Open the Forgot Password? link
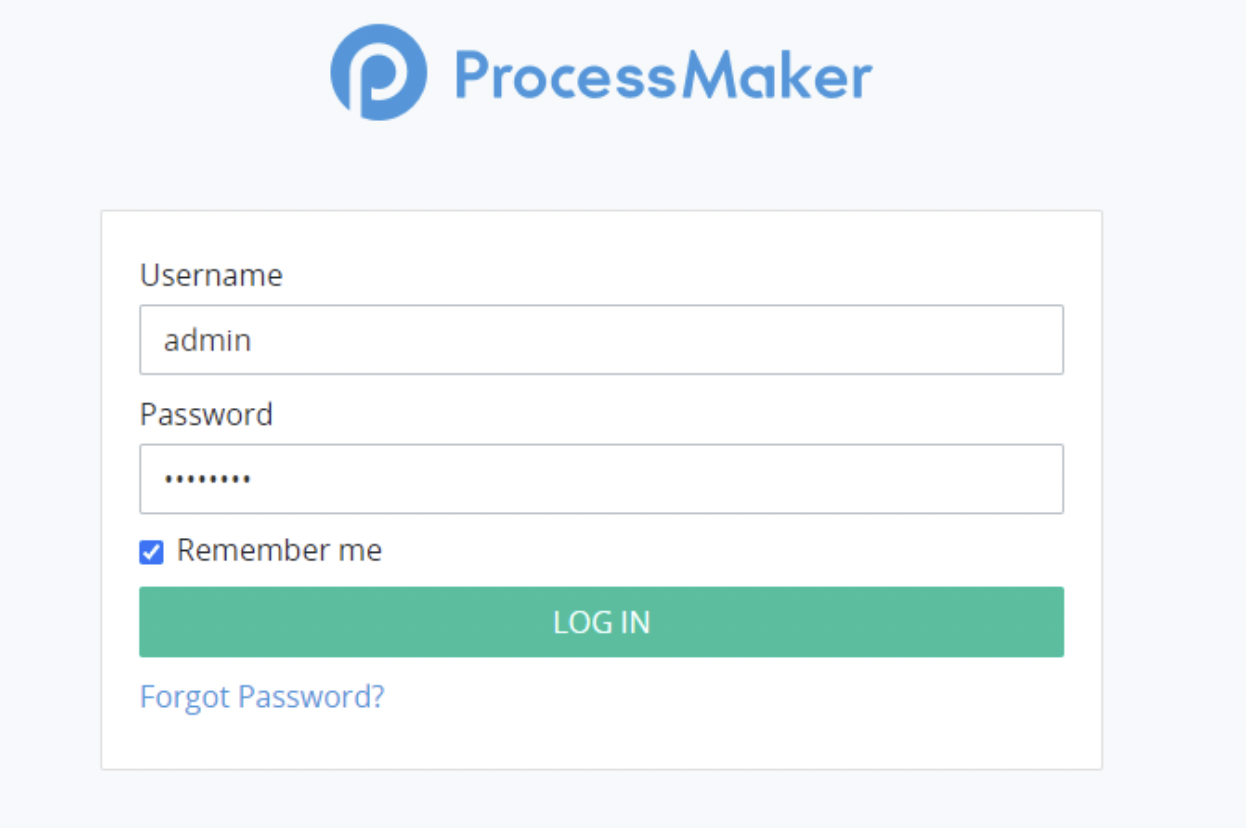This screenshot has width=1246, height=828. pyautogui.click(x=262, y=696)
